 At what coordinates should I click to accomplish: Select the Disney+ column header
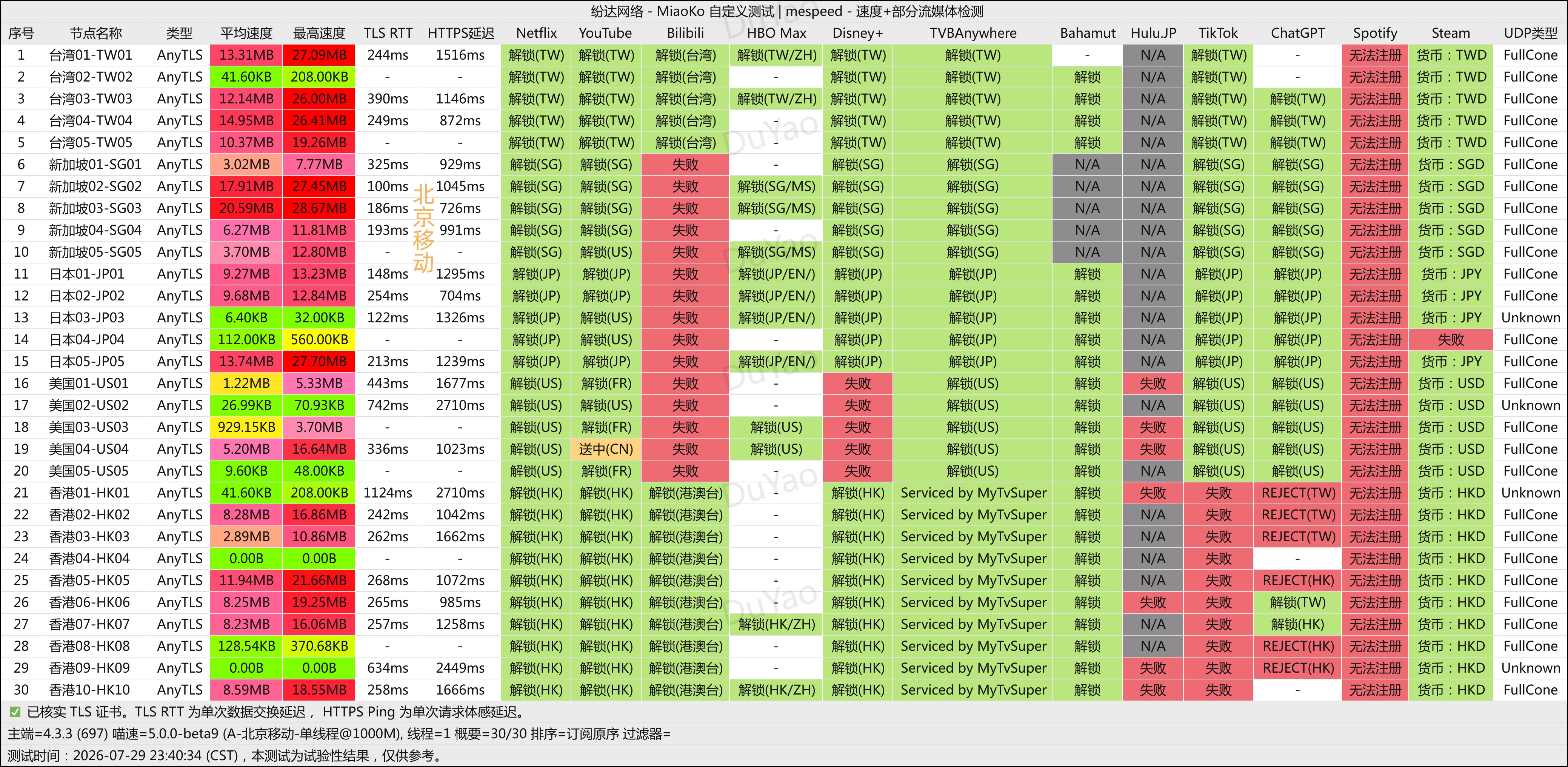click(x=858, y=33)
